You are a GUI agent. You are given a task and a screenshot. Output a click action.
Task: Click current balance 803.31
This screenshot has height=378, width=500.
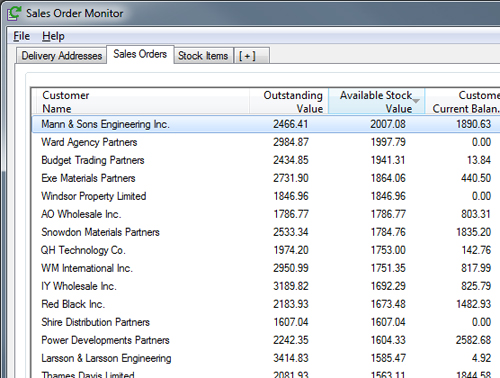coord(476,214)
